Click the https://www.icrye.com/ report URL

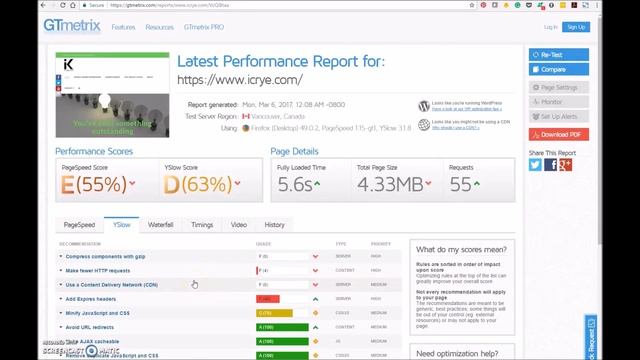(240, 80)
